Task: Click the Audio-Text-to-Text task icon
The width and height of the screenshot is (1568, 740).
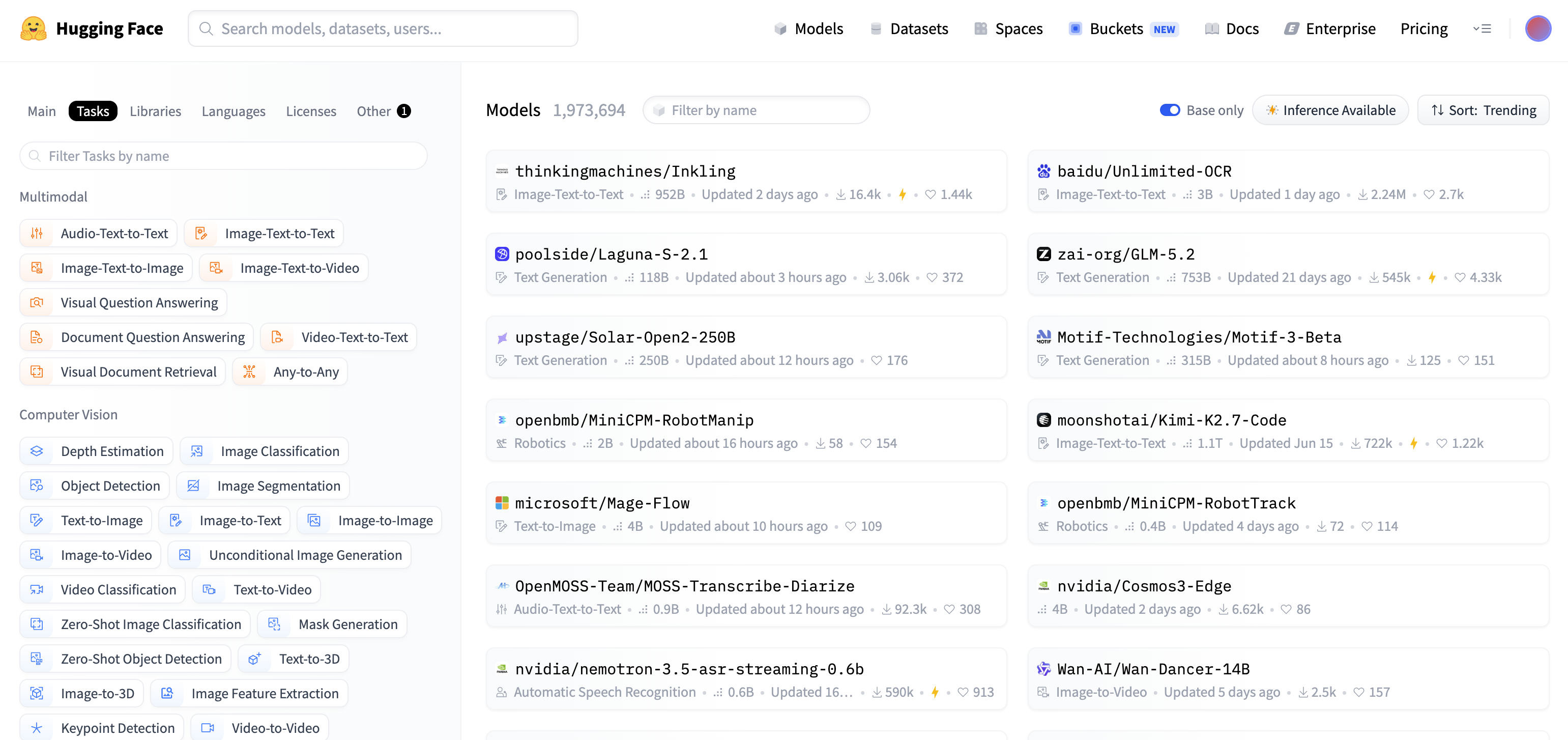Action: [37, 233]
